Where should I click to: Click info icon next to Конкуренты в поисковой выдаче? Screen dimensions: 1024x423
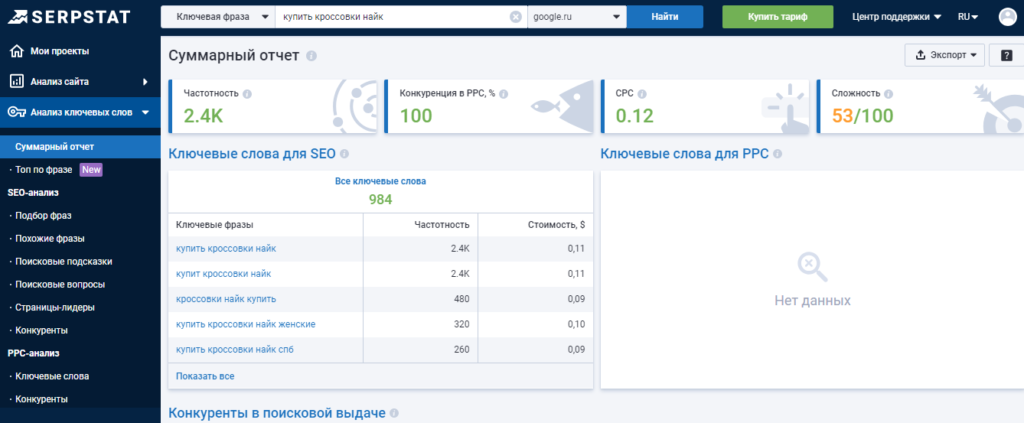tap(394, 414)
